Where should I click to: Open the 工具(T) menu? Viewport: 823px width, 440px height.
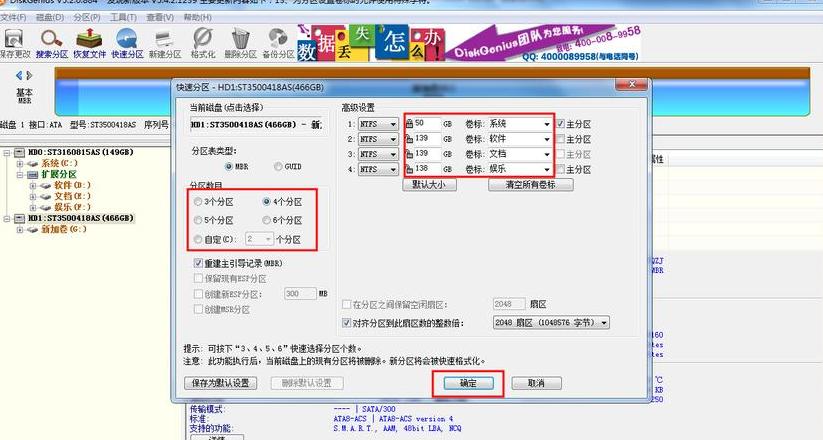pos(123,17)
